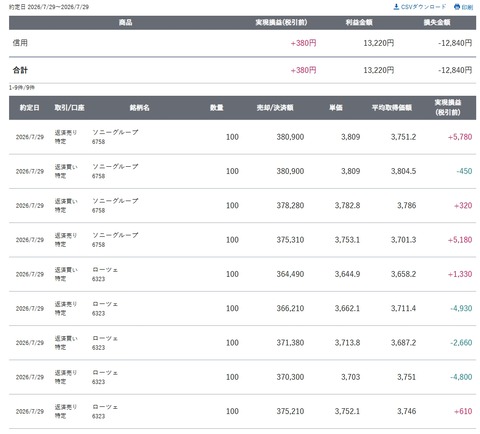Select the -4,930 realized loss value
This screenshot has width=480, height=434.
click(x=461, y=309)
